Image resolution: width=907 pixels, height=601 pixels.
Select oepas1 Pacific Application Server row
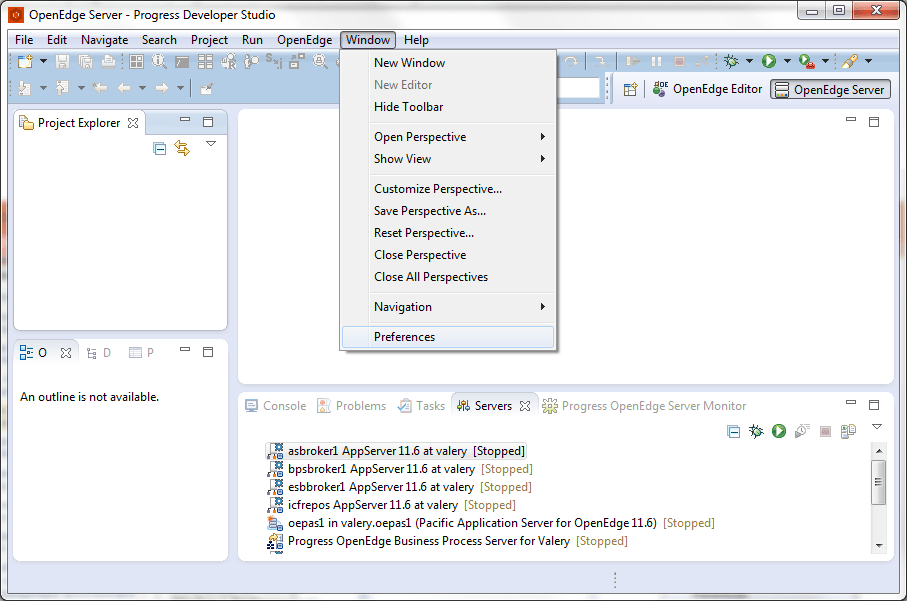491,523
